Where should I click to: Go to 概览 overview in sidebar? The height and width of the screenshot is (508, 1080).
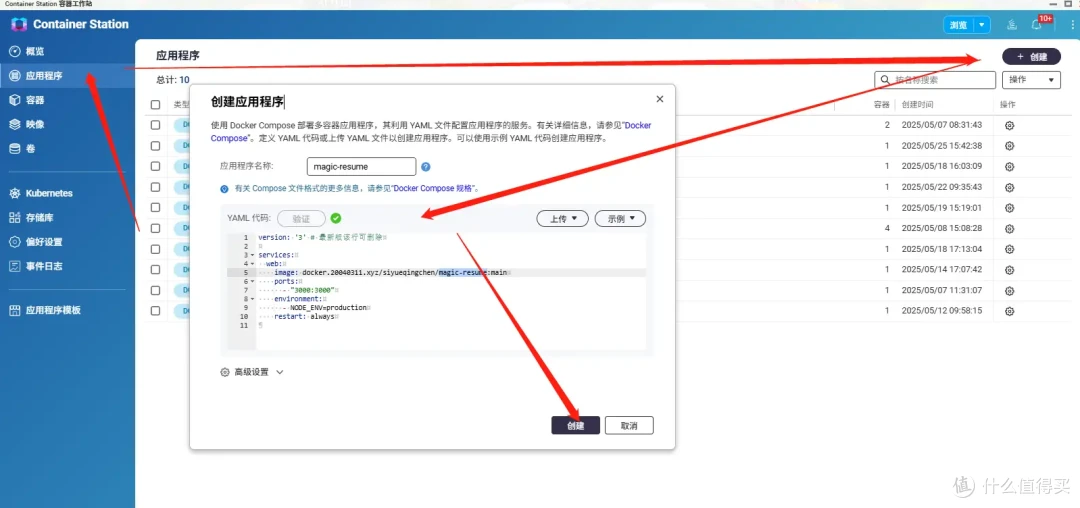pos(67,52)
